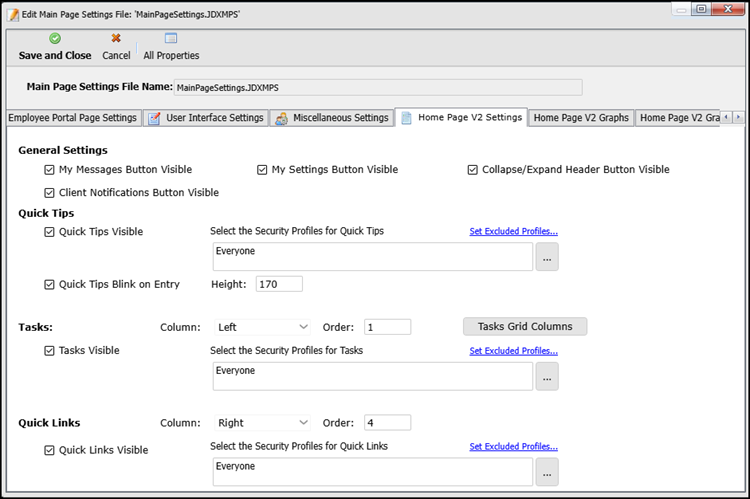Open the partially hidden Home Page V2 Gra tab
750x499 pixels.
pos(678,118)
